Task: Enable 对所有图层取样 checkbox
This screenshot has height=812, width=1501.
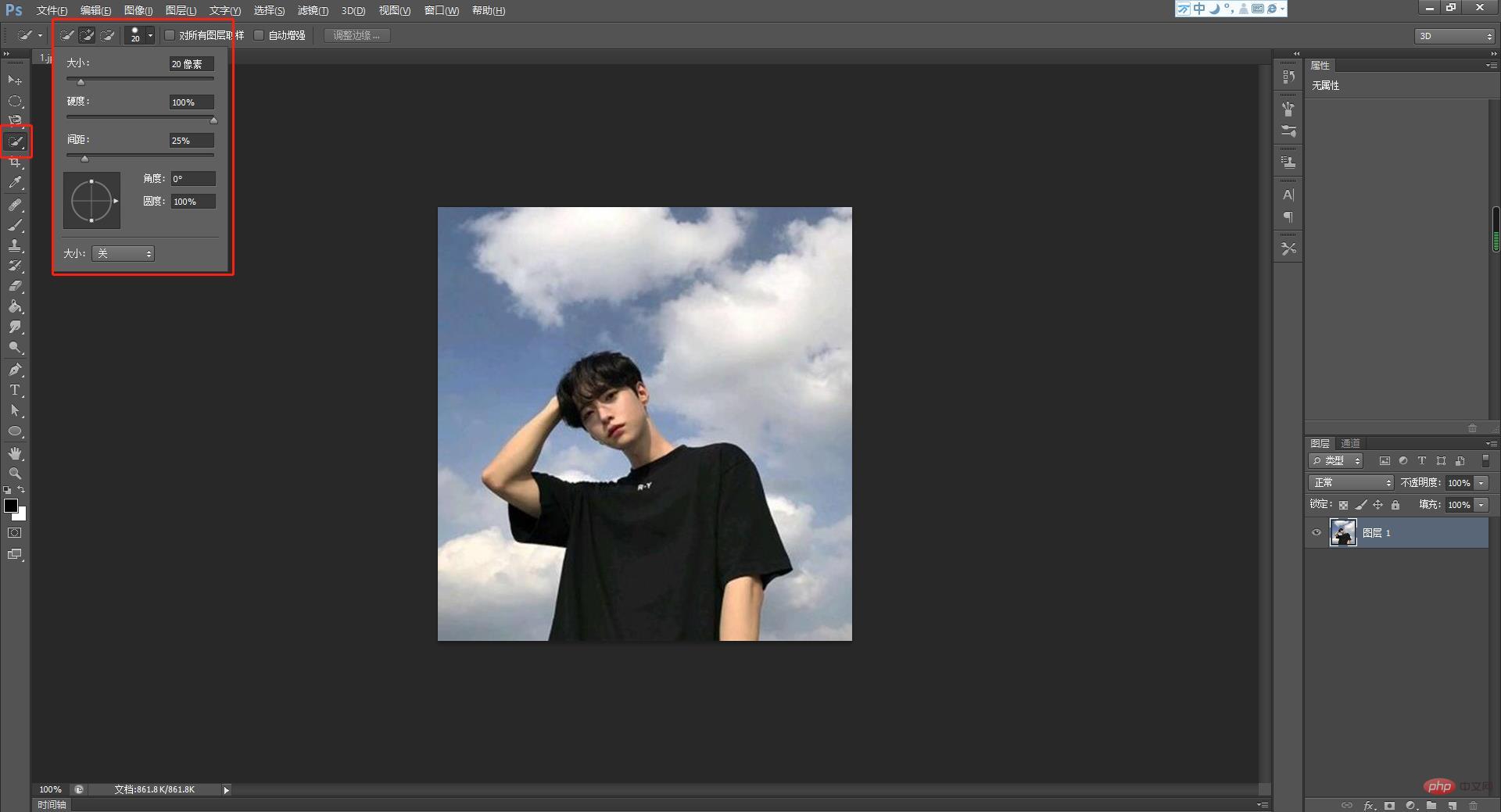Action: pos(170,35)
